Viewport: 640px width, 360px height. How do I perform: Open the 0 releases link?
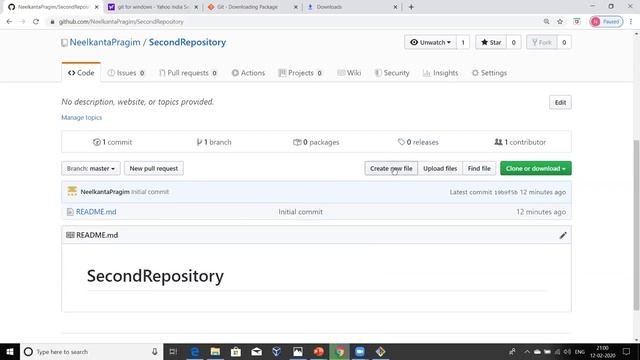(418, 142)
